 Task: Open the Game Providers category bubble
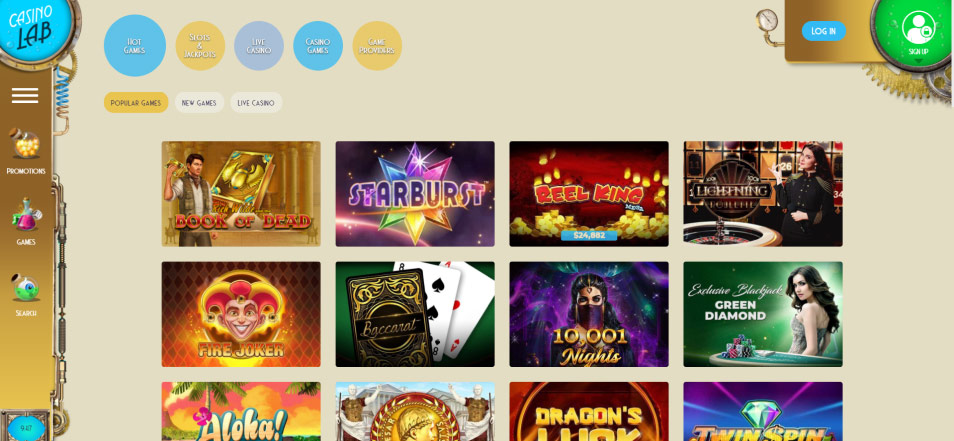click(377, 46)
